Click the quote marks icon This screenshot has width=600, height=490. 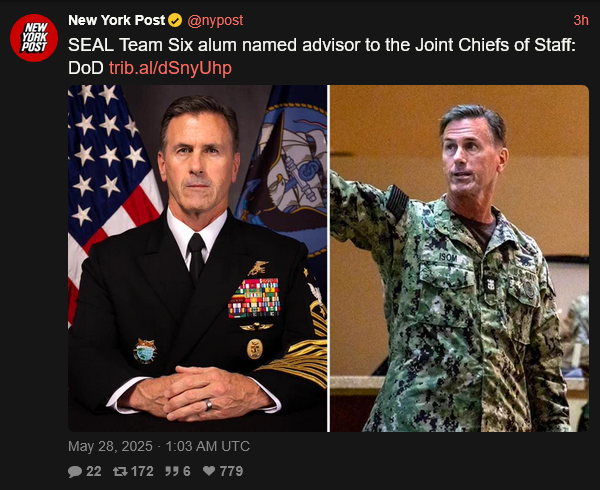click(172, 471)
